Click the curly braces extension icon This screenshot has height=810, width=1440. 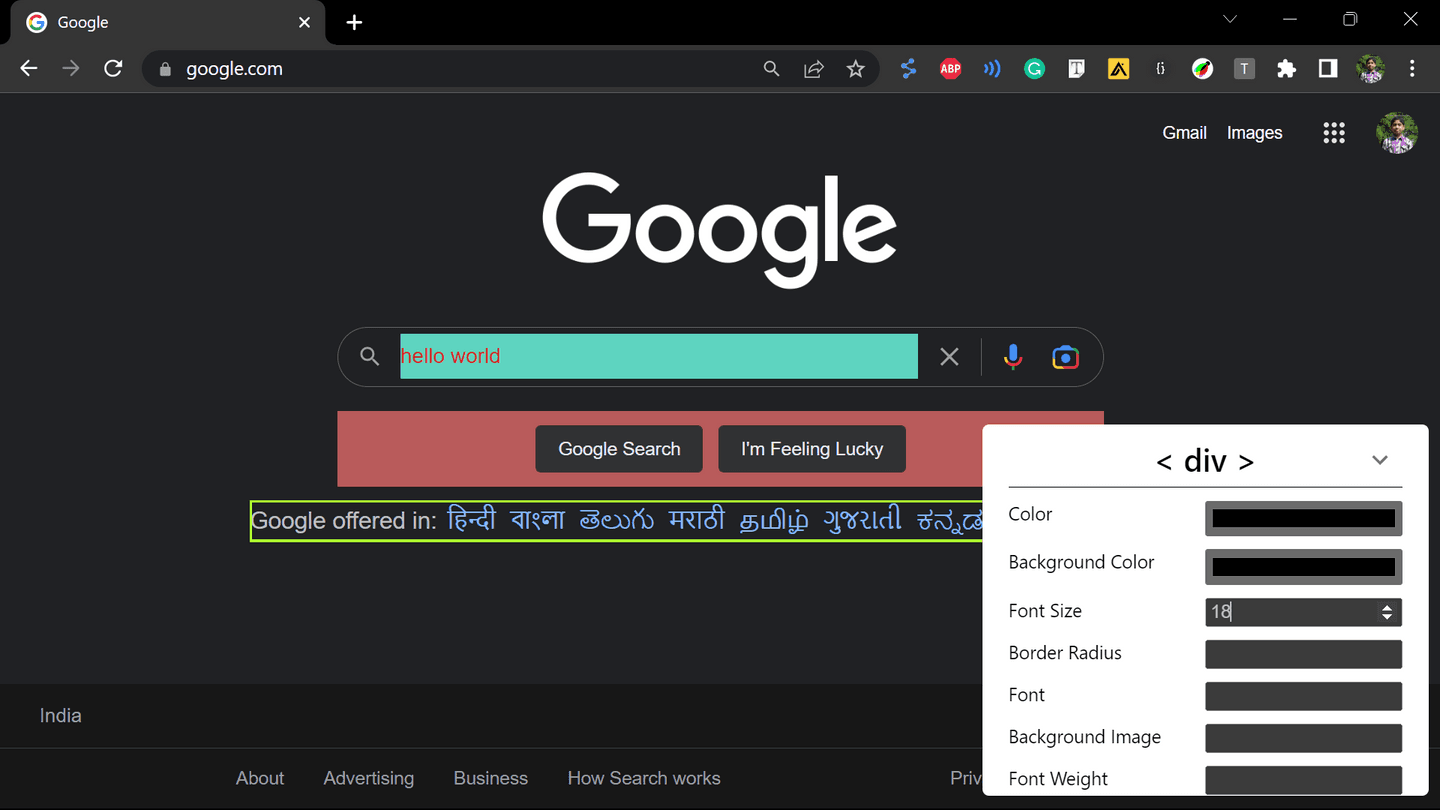(1160, 69)
